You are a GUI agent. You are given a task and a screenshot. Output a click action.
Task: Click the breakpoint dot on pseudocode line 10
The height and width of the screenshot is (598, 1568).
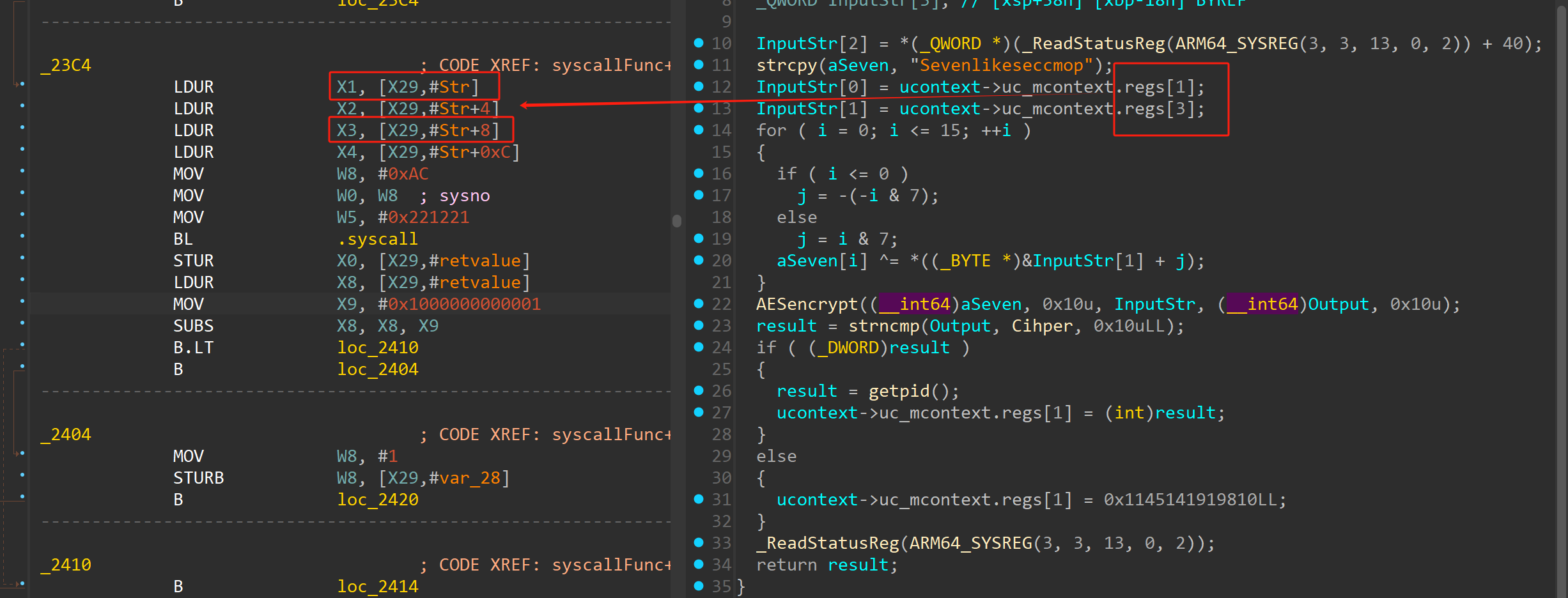(x=698, y=43)
